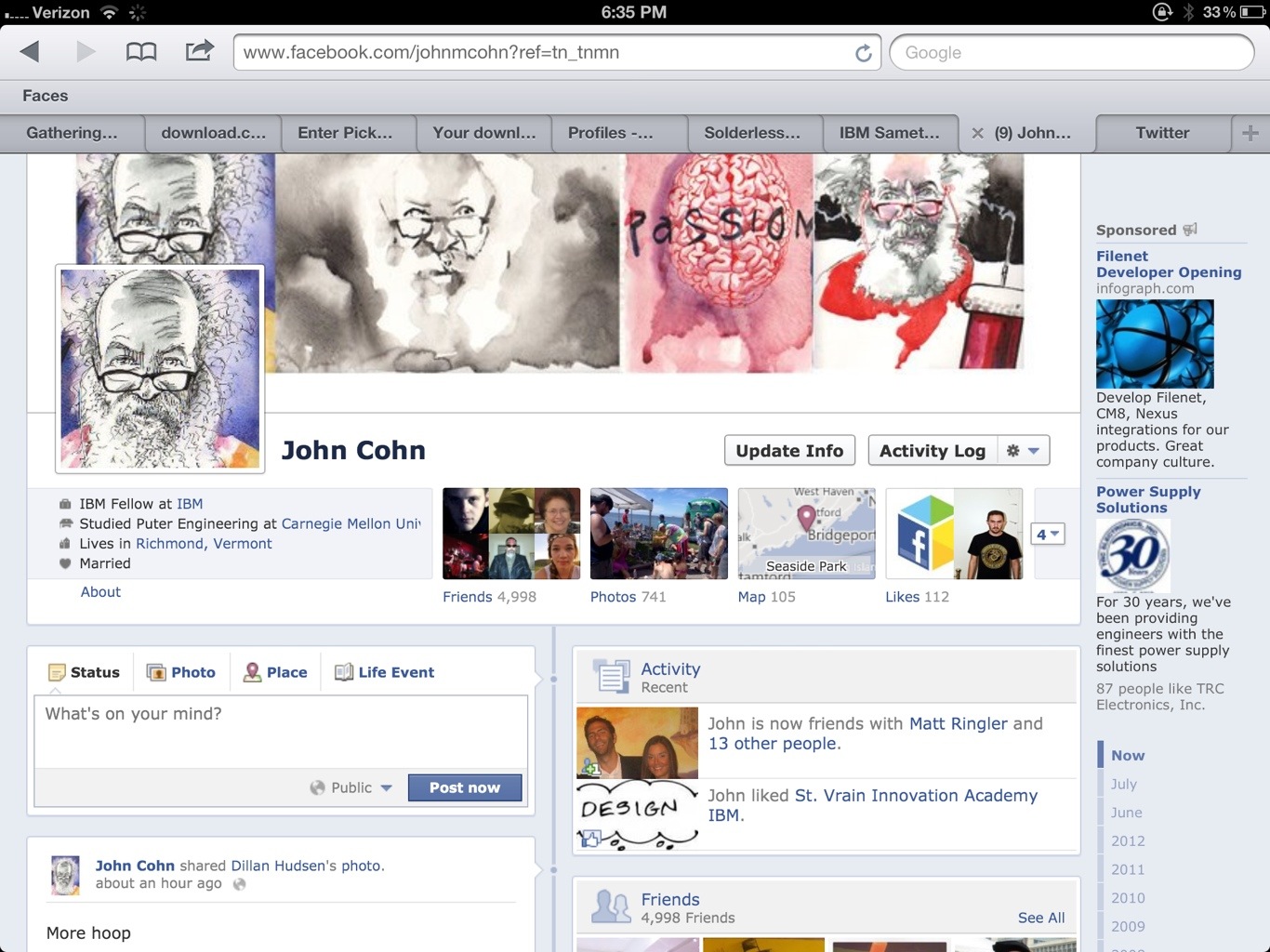The image size is (1270, 952).
Task: Expand the hidden sections dropdown labeled 4
Action: tap(1047, 534)
